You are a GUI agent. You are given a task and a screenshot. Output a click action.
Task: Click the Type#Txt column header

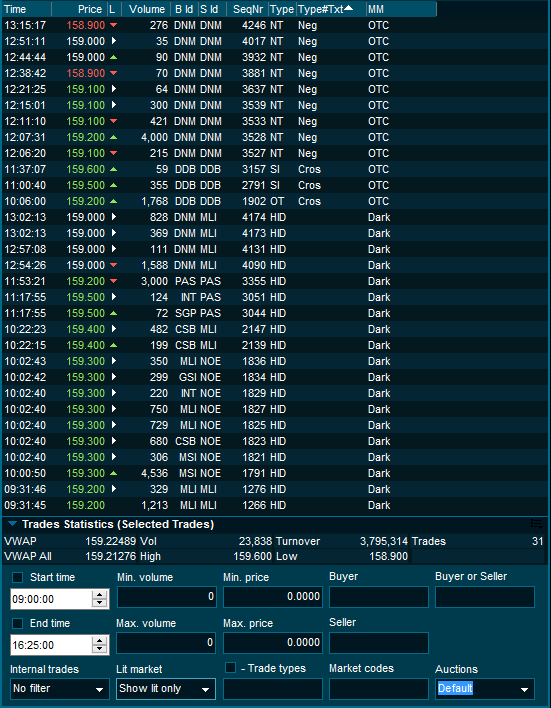[331, 9]
